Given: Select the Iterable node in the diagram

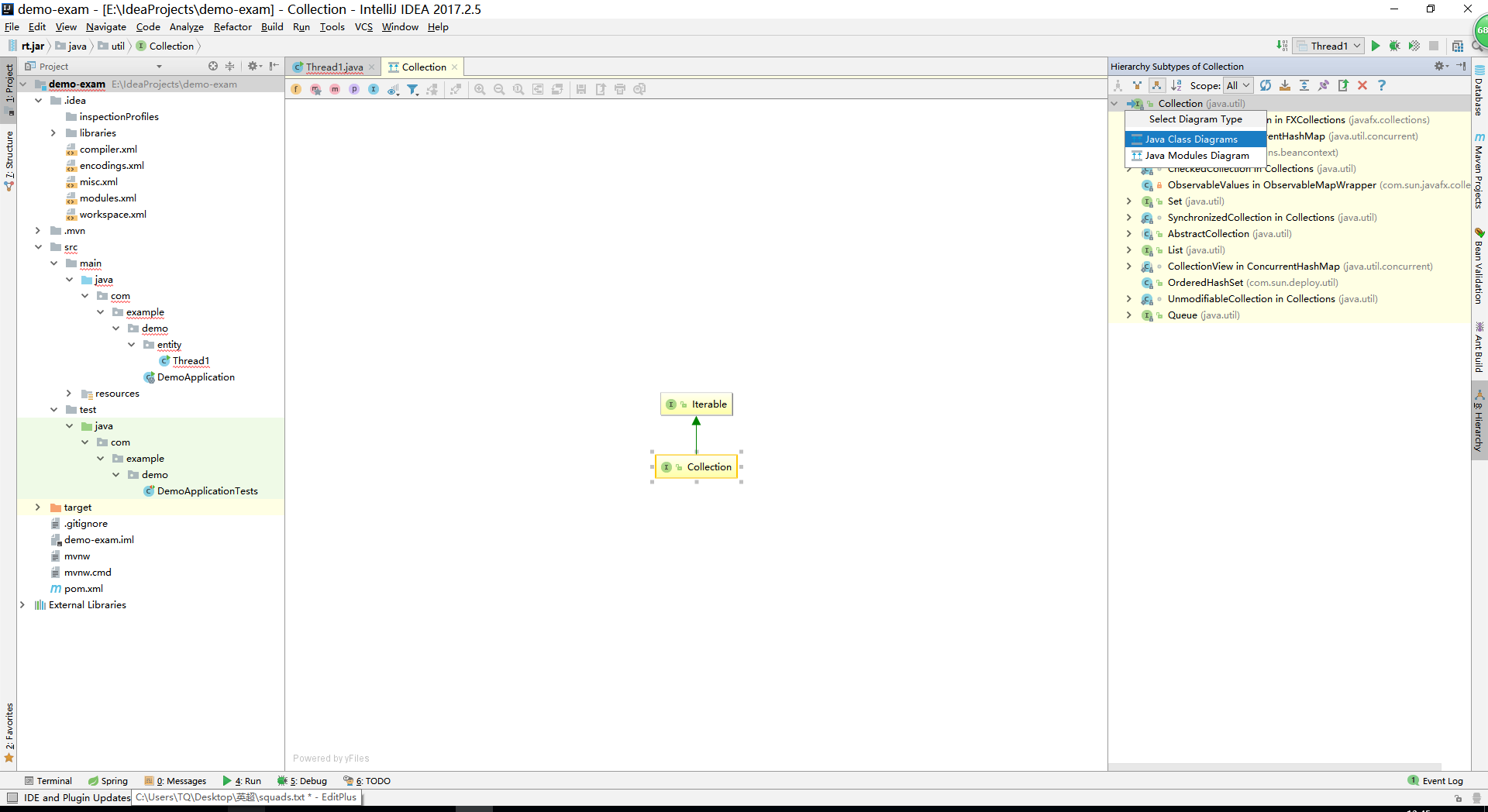Looking at the screenshot, I should tap(697, 404).
